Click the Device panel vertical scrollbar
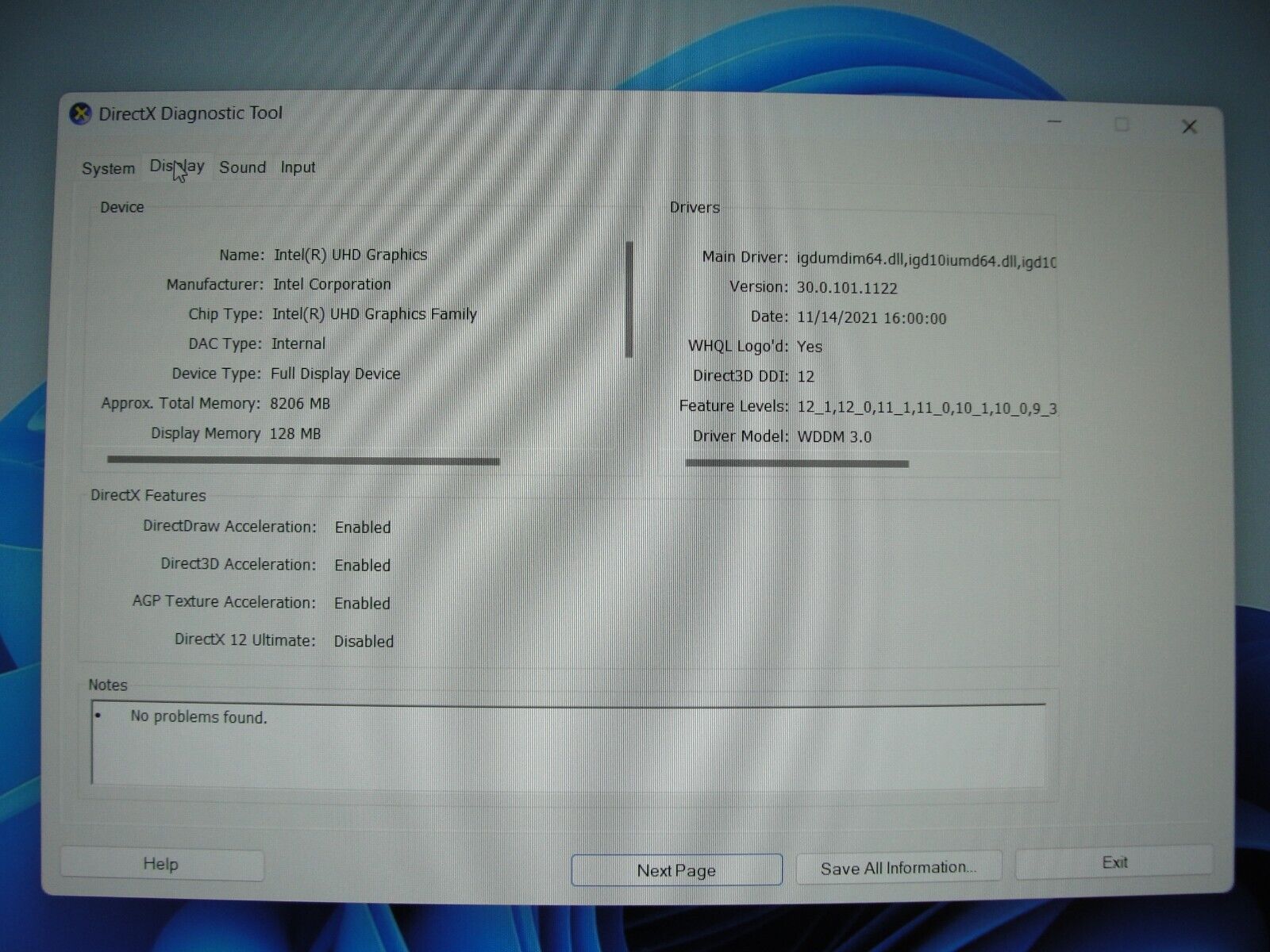 (x=629, y=300)
